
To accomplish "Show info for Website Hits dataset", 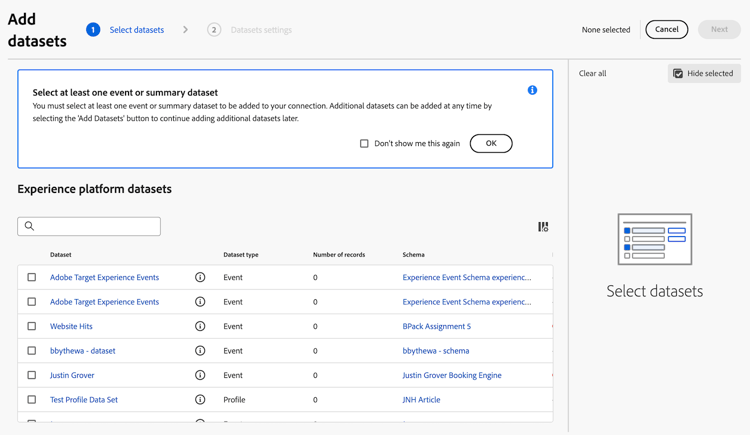I will (x=200, y=326).
